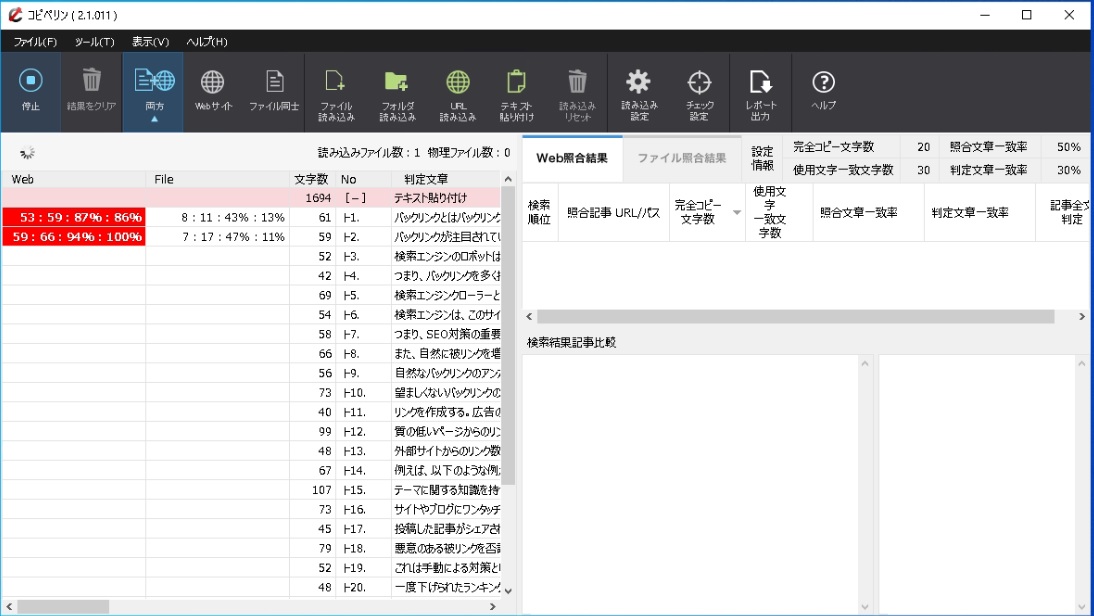Image resolution: width=1094 pixels, height=616 pixels.
Task: Click the ファイル読み込み icon
Action: click(x=336, y=82)
